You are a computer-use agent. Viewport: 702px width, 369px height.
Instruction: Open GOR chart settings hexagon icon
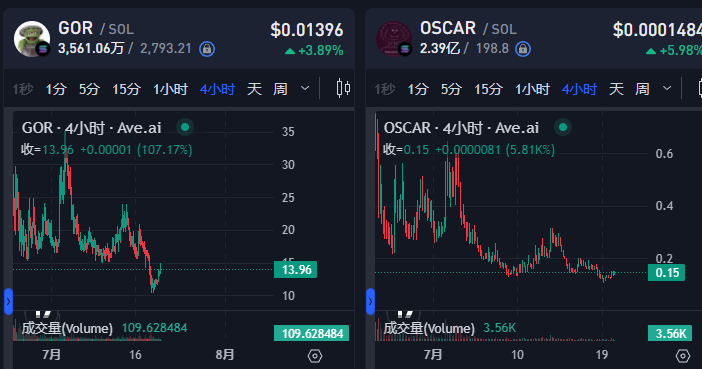tap(315, 356)
